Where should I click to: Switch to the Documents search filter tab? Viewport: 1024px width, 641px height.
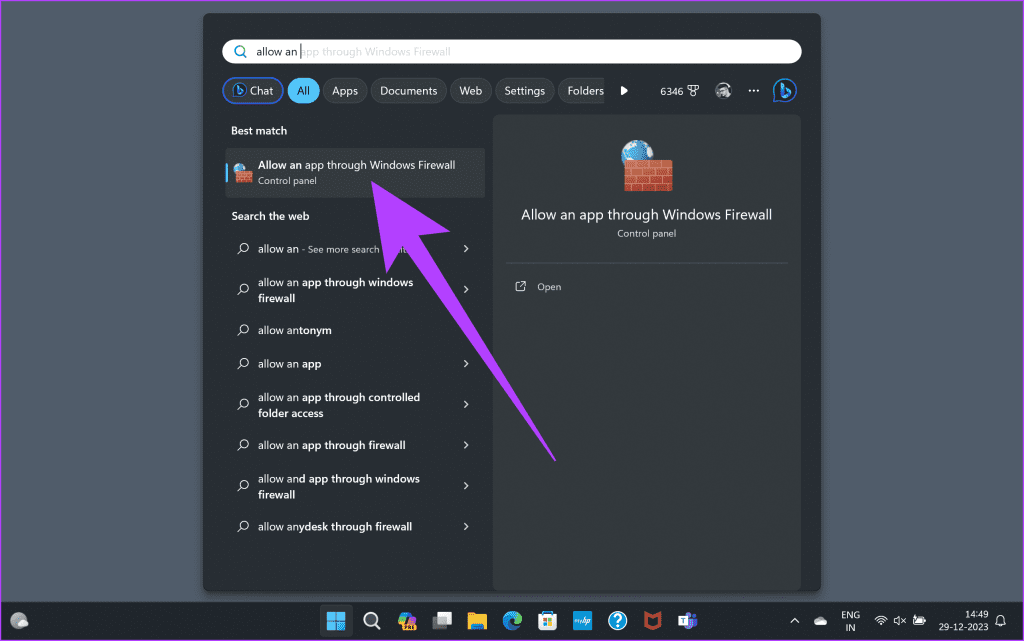pyautogui.click(x=408, y=90)
